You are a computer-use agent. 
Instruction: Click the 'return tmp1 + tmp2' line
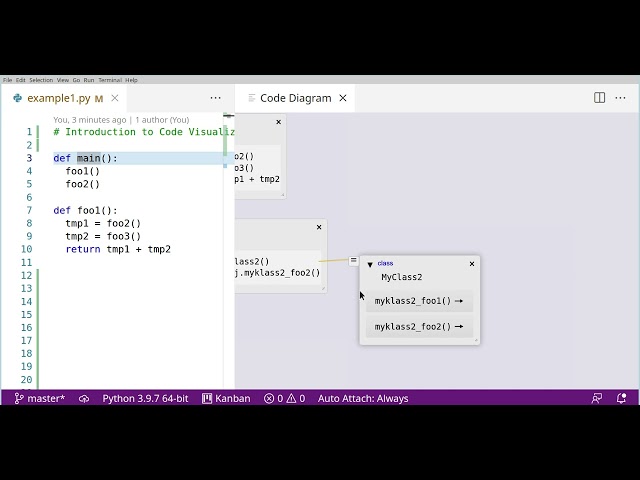click(118, 249)
